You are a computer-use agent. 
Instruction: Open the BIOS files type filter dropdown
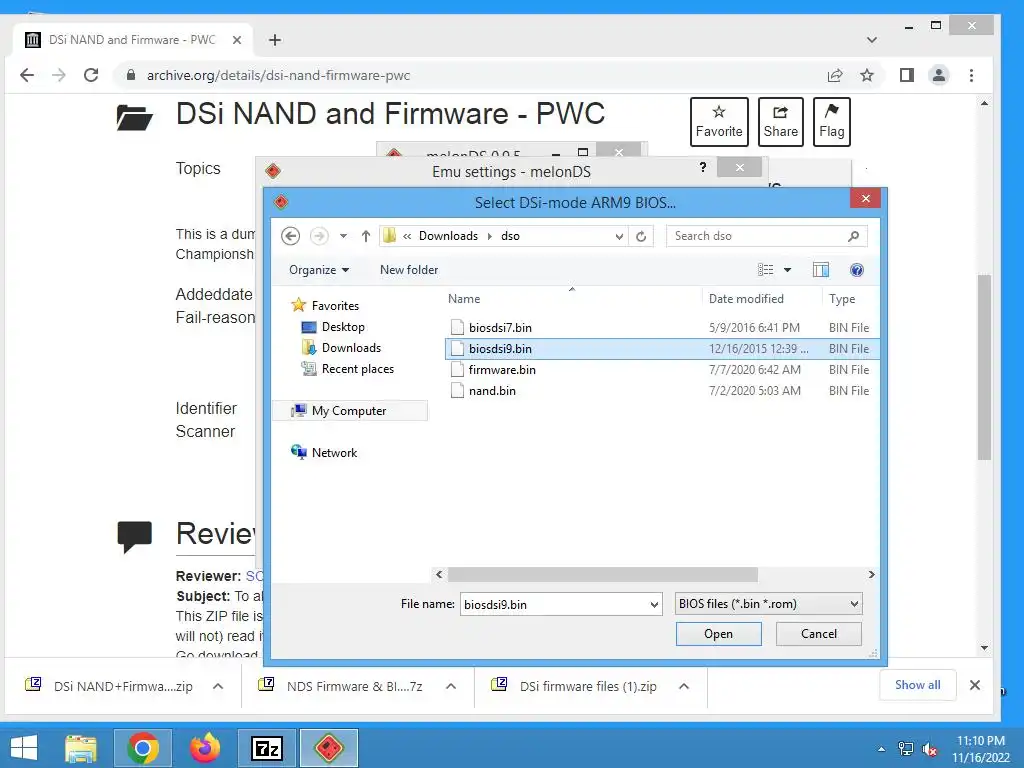[x=769, y=604]
